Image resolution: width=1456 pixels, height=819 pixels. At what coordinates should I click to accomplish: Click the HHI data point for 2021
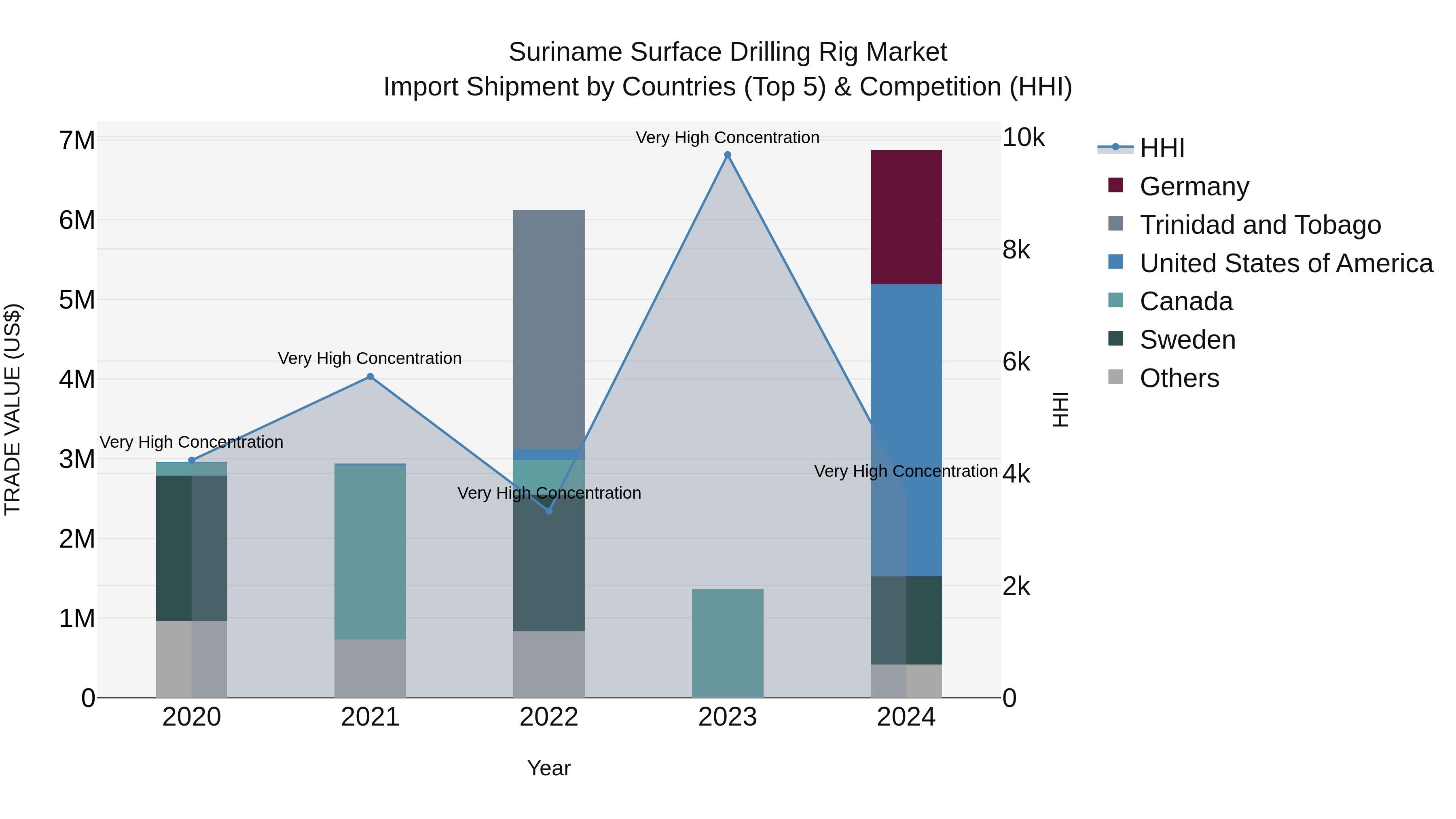370,377
